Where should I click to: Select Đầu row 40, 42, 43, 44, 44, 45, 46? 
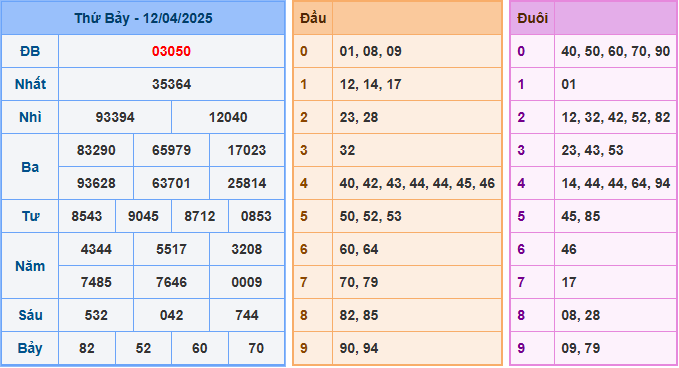[417, 183]
